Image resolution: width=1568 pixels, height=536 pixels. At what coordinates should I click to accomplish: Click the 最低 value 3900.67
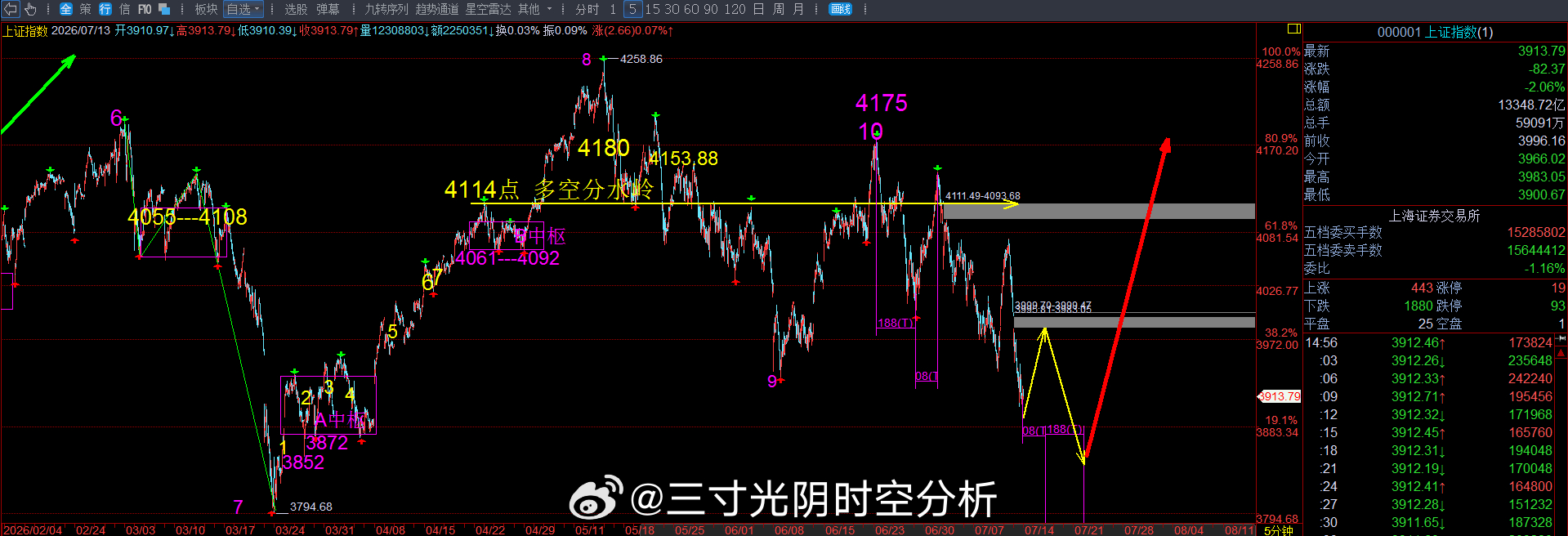[1542, 194]
